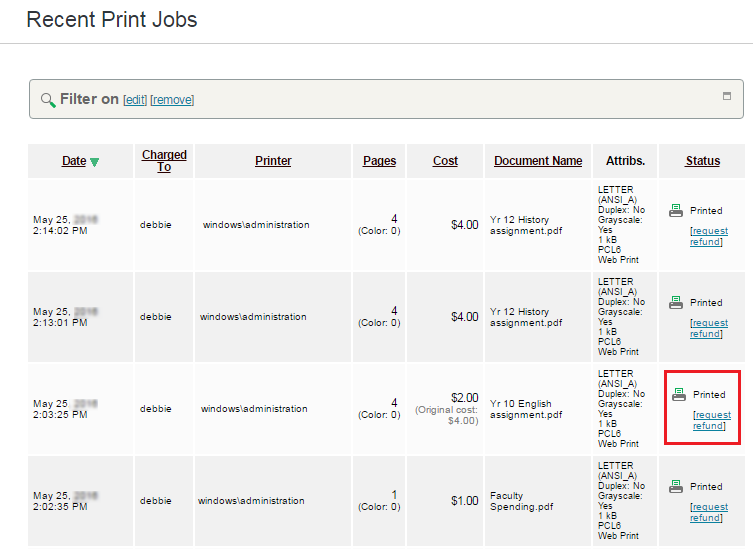Click printer icon for the 2:02:35 PM job
This screenshot has height=549, width=753.
[x=676, y=486]
